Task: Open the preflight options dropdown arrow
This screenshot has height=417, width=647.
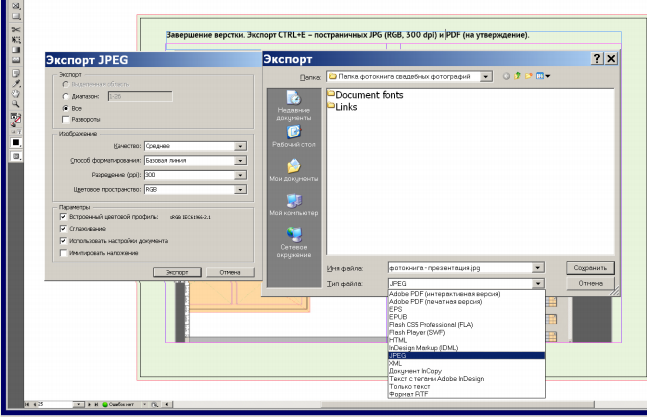Action: tap(144, 405)
